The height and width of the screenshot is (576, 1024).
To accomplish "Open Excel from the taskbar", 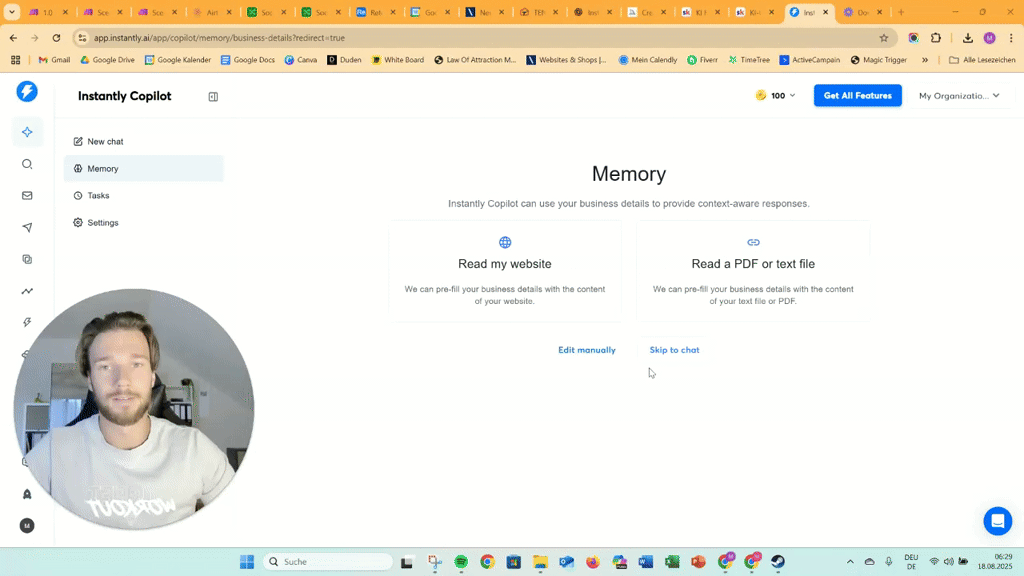I will point(672,562).
